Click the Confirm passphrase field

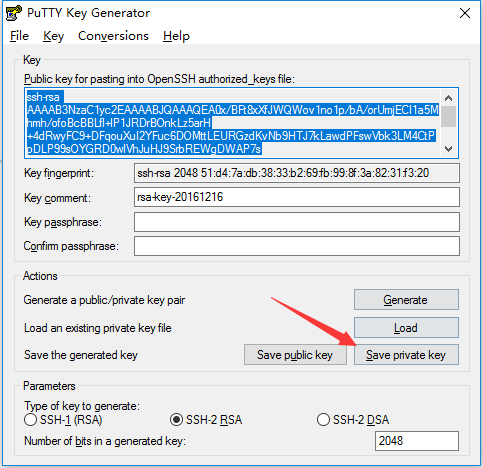297,246
